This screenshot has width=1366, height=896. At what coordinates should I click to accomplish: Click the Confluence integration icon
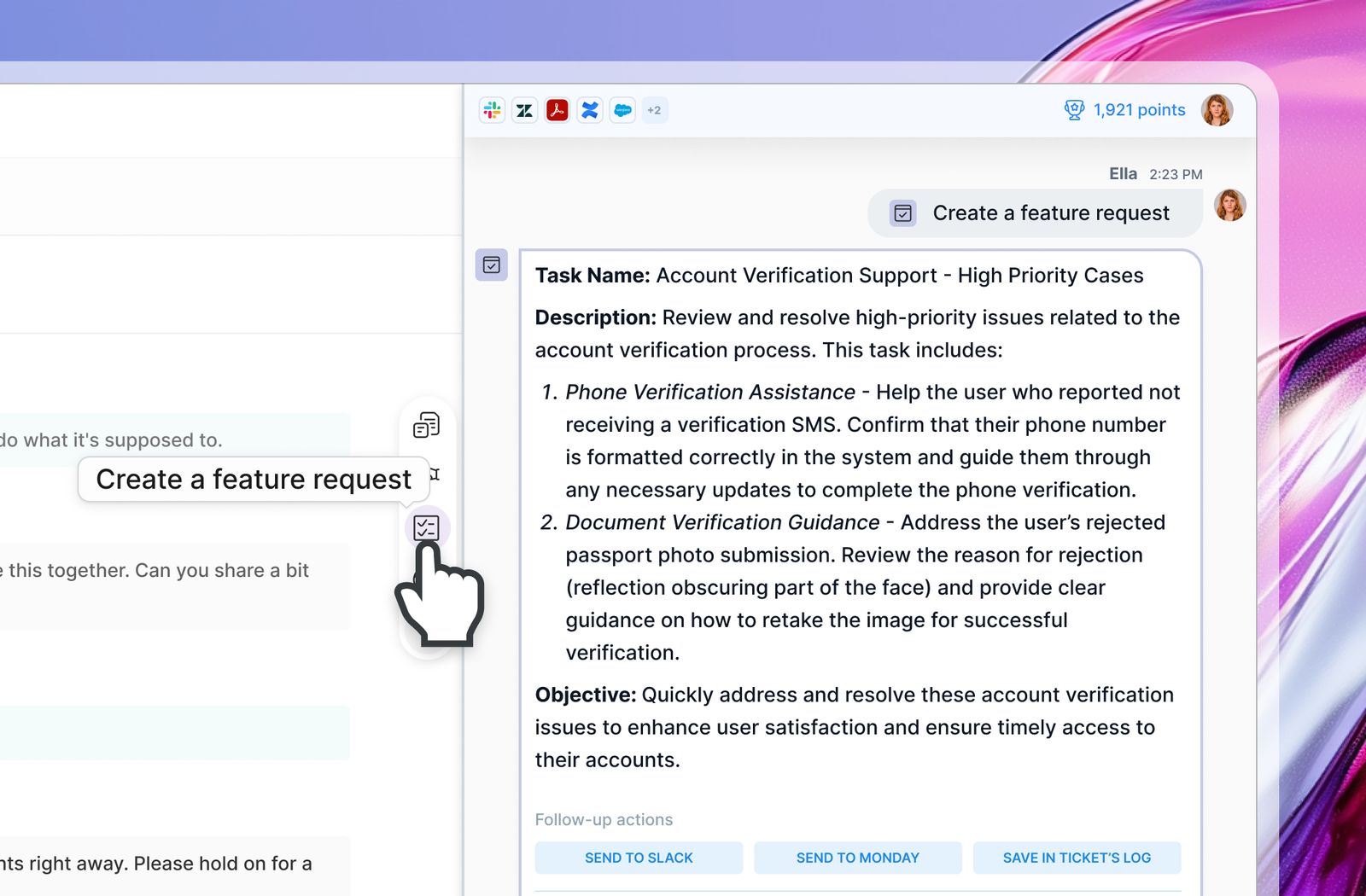coord(589,110)
